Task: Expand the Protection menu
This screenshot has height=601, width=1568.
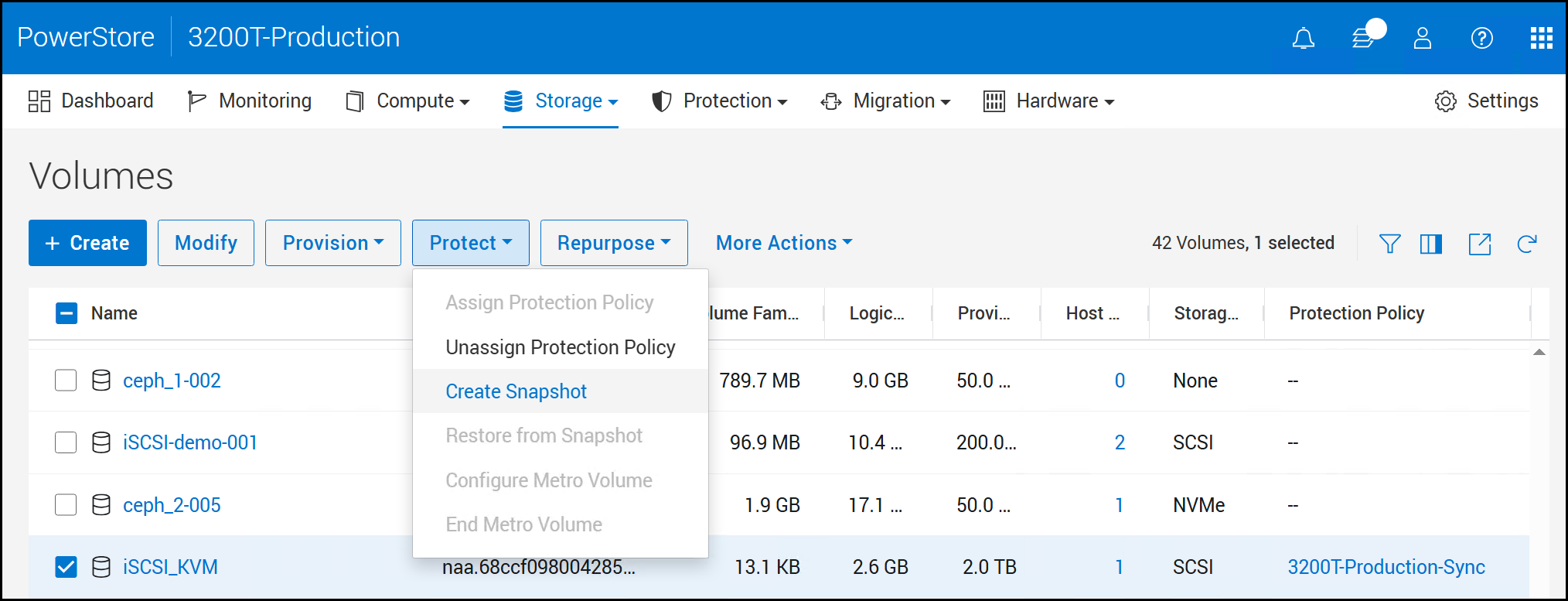Action: point(720,101)
